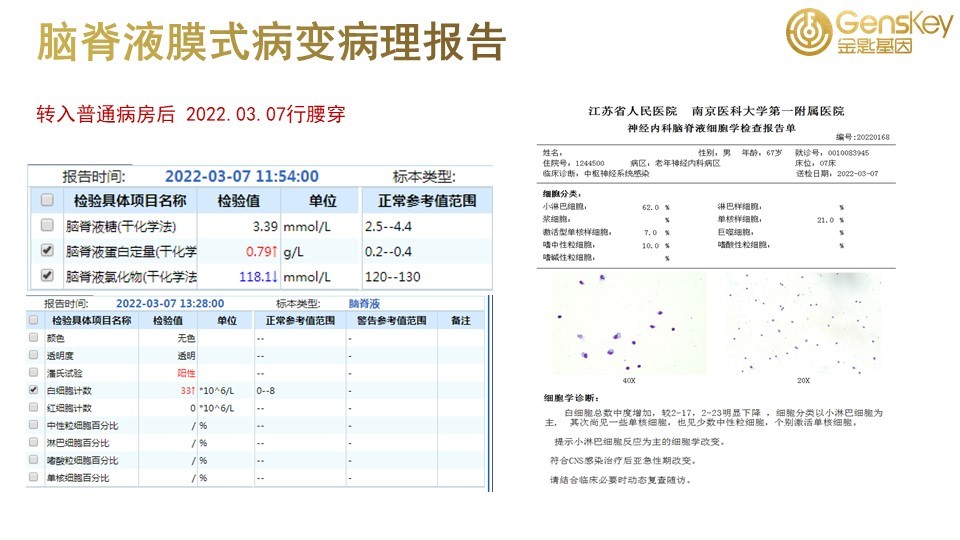Check the 单核细胞百分比 row checkbox
The height and width of the screenshot is (540, 960).
[34, 477]
